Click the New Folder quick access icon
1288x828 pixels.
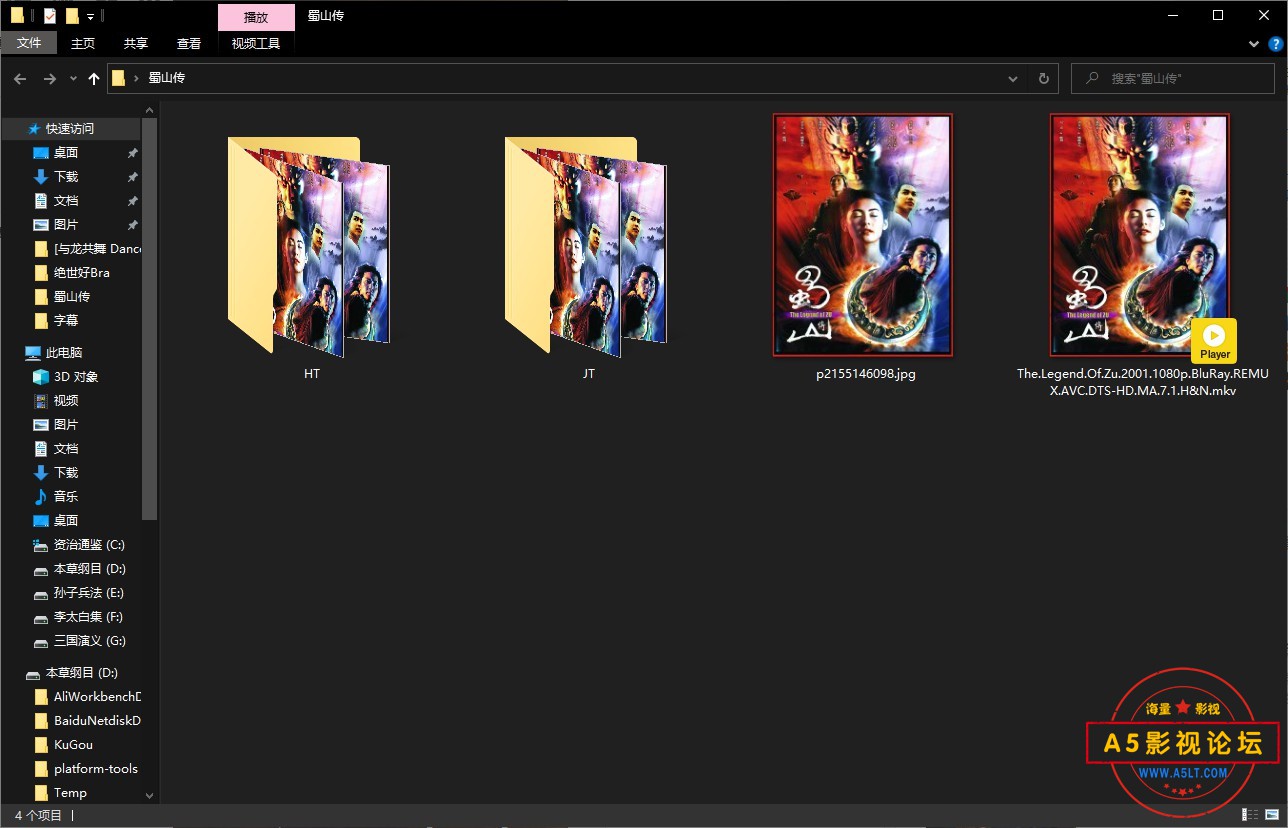point(72,16)
